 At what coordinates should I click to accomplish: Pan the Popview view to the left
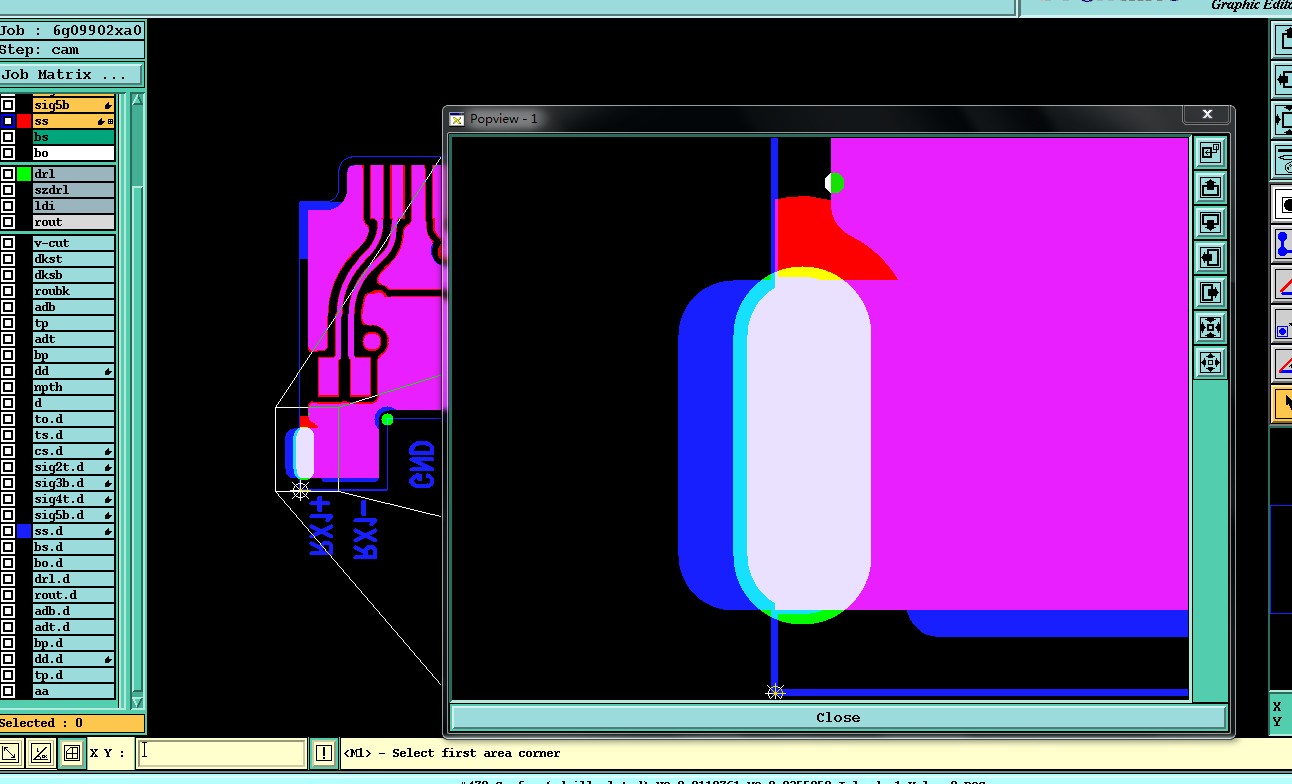1210,257
